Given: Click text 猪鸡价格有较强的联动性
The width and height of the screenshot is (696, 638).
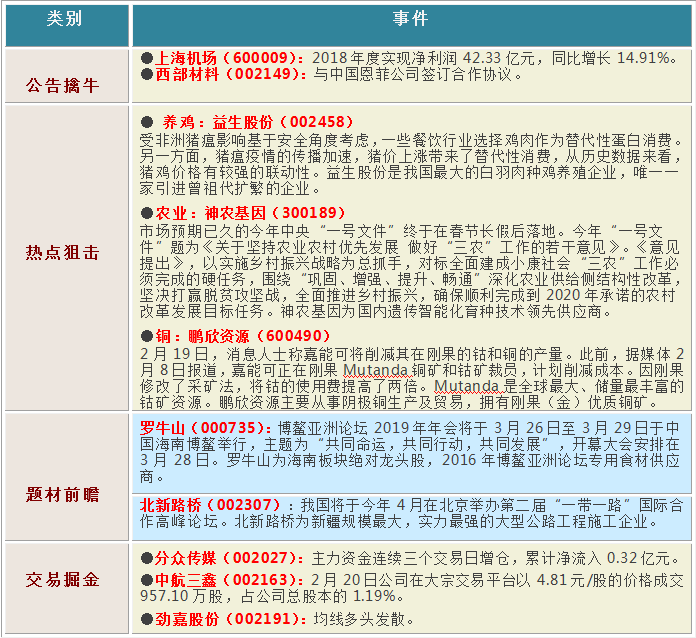Looking at the screenshot, I should [x=224, y=173].
